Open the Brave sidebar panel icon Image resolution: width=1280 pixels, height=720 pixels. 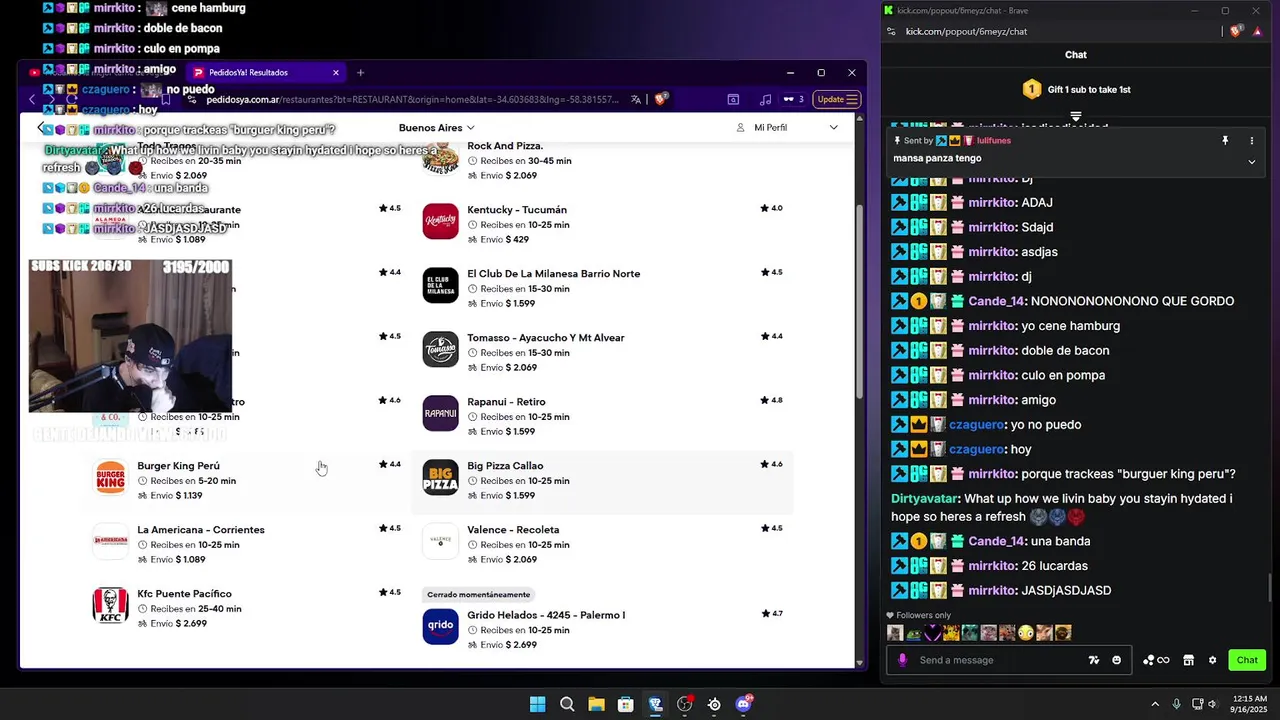[733, 99]
